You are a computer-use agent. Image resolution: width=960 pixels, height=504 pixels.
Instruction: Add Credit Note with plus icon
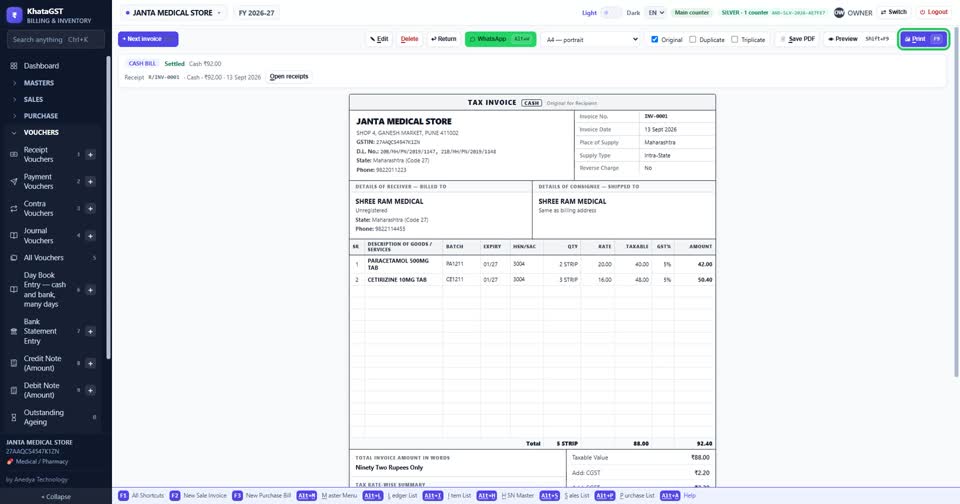coord(90,363)
